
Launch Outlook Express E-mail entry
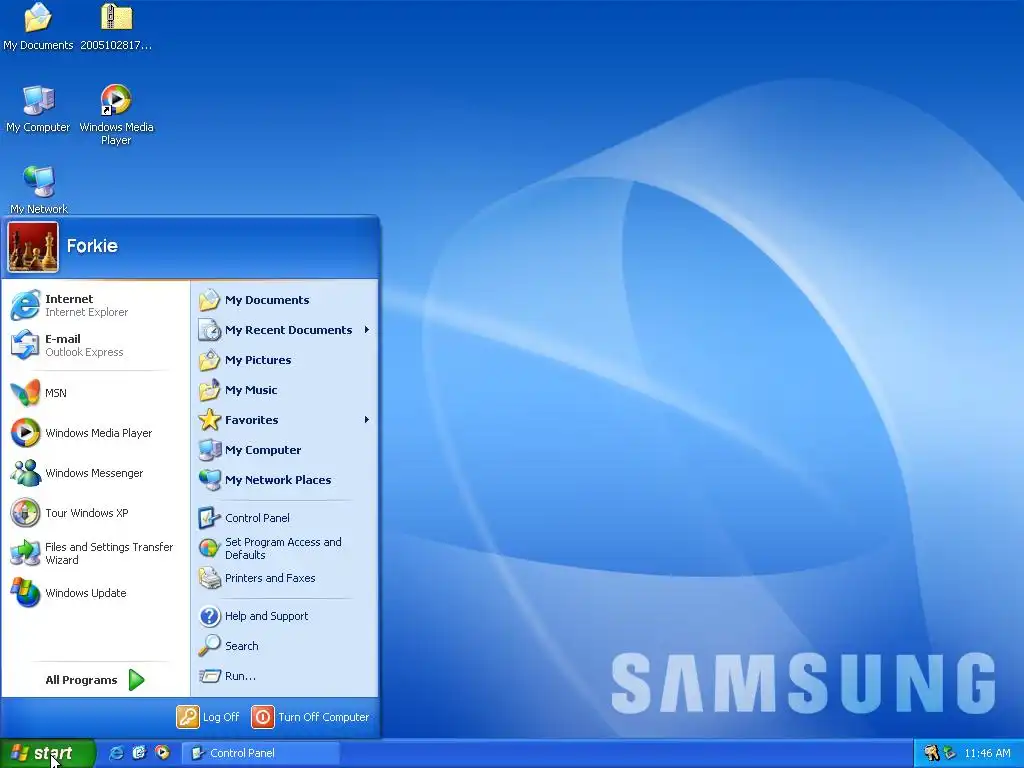pyautogui.click(x=95, y=345)
